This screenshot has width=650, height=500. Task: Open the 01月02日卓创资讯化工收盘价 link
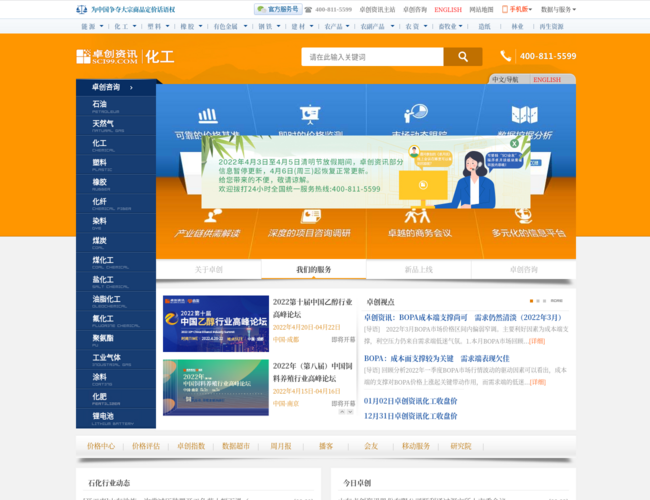click(410, 401)
